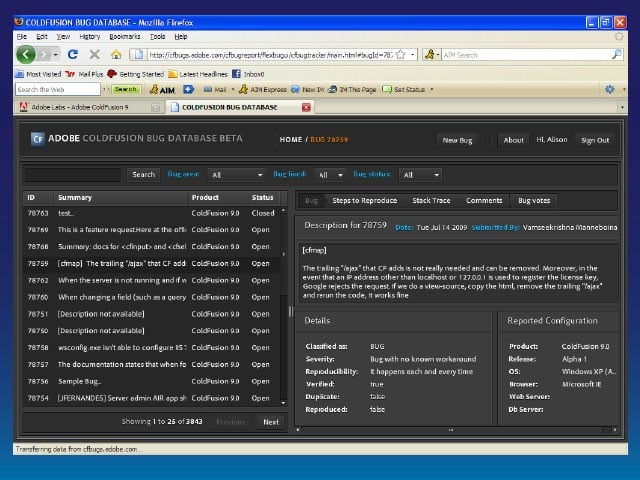Open Mail from the AIM toolbar
Image resolution: width=640 pixels, height=480 pixels.
[215, 89]
